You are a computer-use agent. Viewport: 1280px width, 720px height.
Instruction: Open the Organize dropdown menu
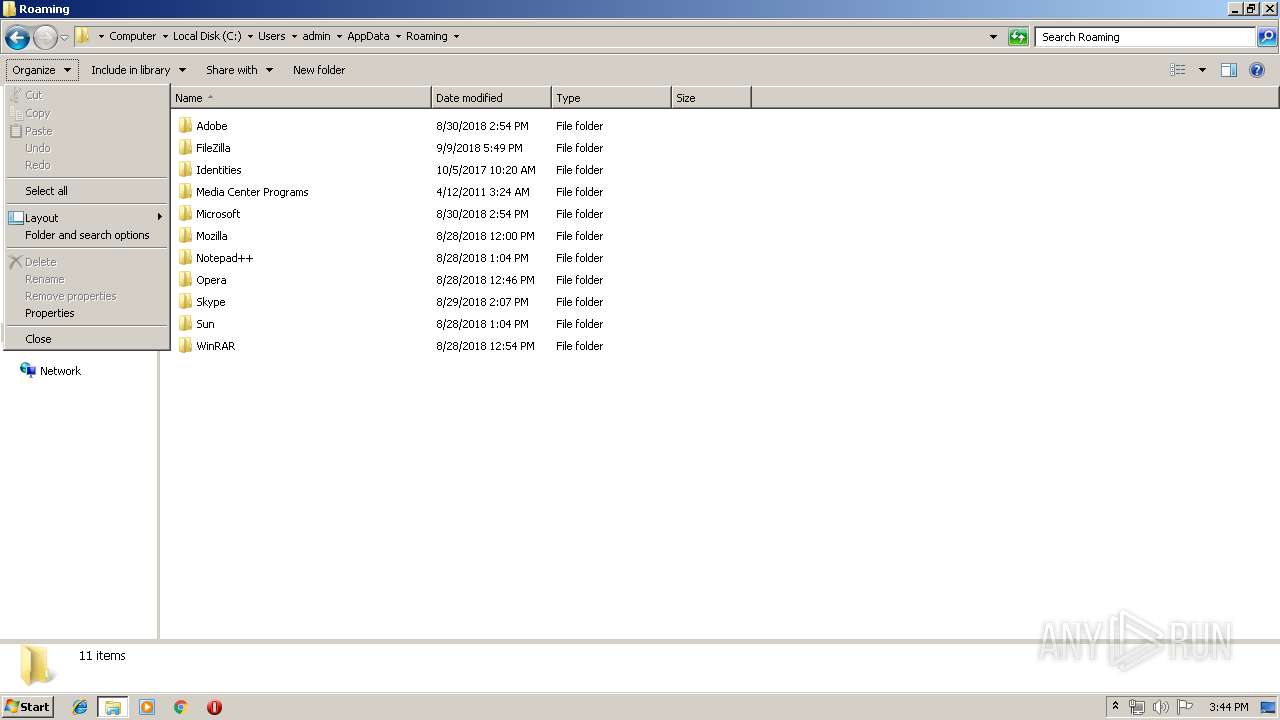[41, 70]
